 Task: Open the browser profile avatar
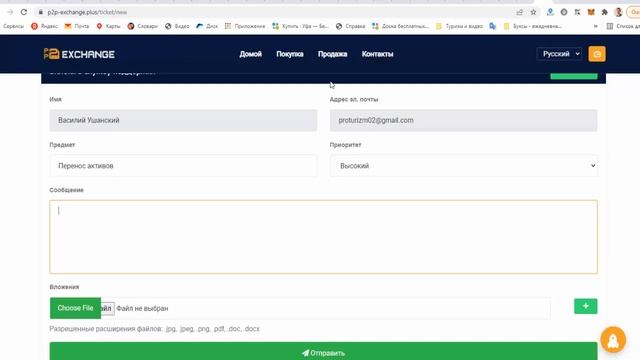coord(618,12)
